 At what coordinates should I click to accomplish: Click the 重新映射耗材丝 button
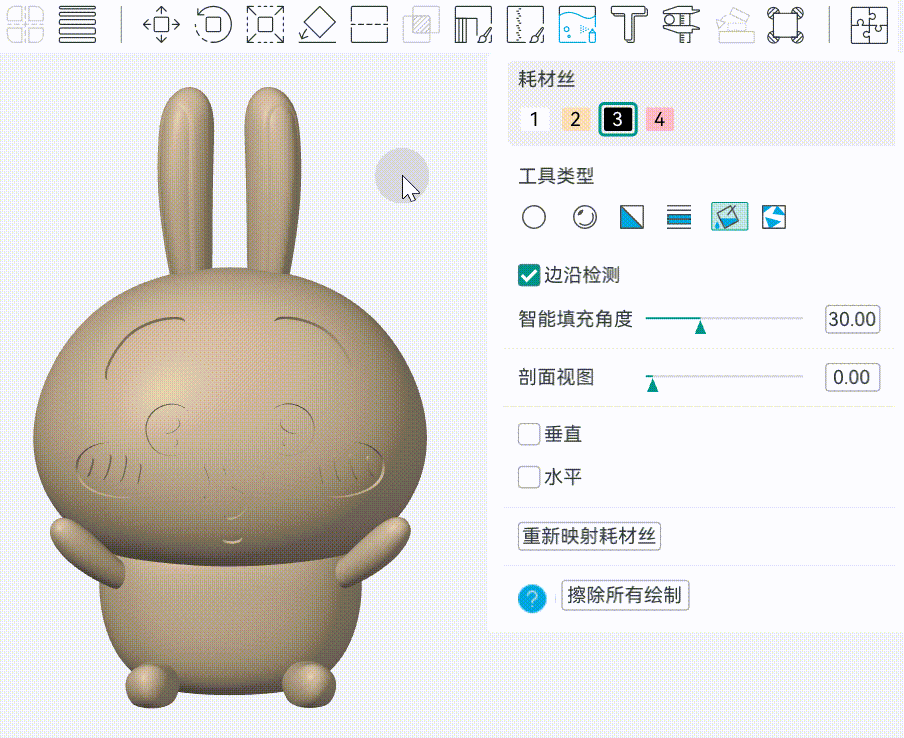[x=589, y=536]
